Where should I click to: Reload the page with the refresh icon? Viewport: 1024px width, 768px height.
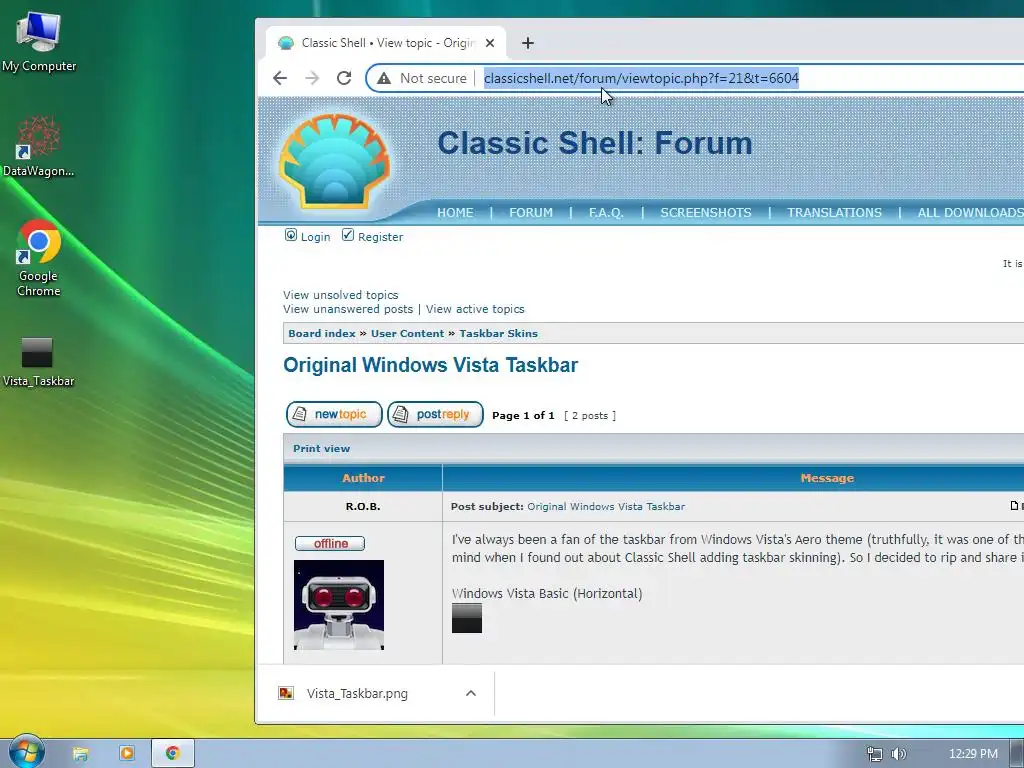[344, 78]
